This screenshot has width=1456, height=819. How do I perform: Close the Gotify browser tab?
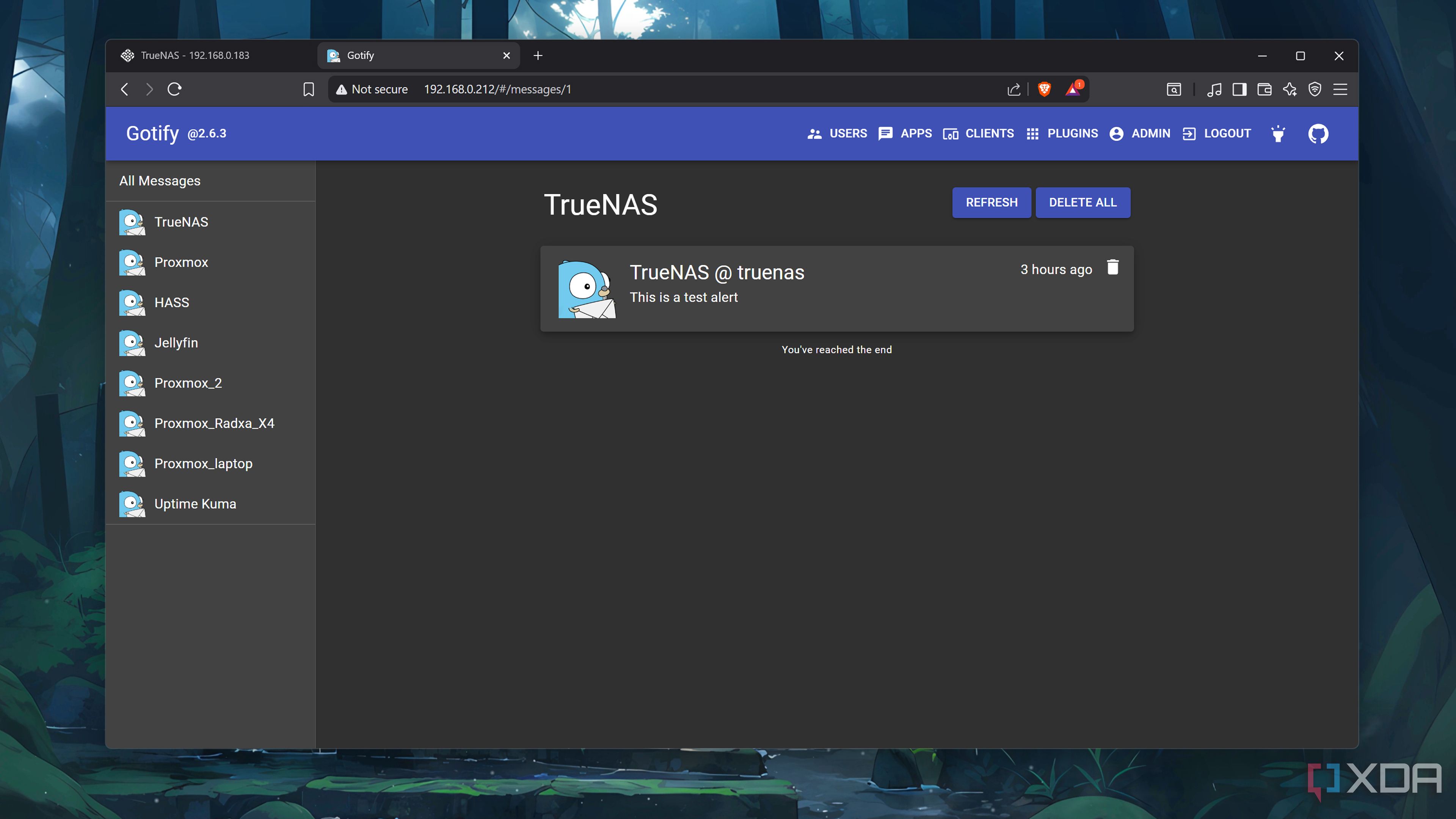pyautogui.click(x=507, y=55)
